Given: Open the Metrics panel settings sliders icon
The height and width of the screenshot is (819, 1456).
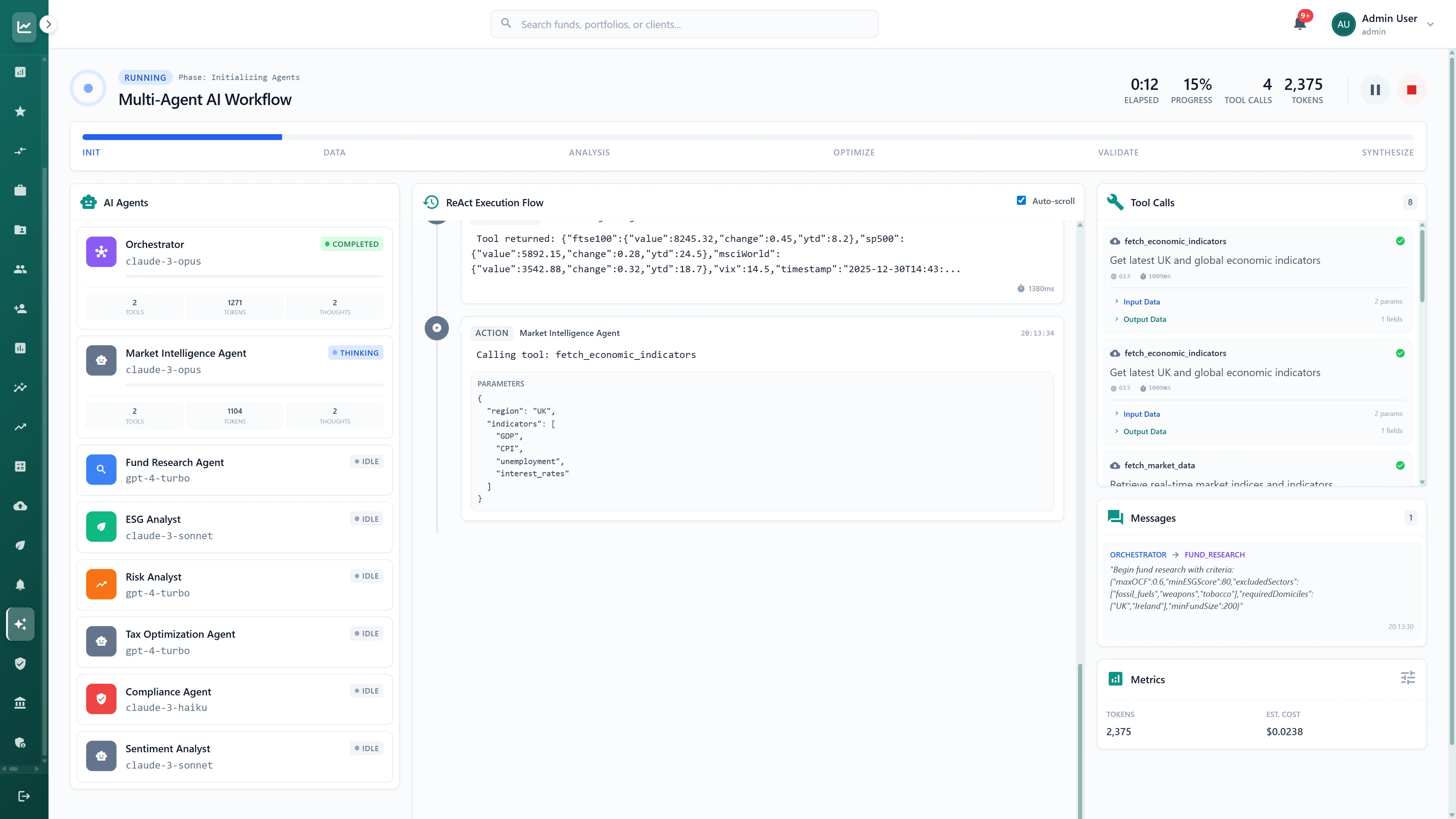Looking at the screenshot, I should pos(1409,678).
